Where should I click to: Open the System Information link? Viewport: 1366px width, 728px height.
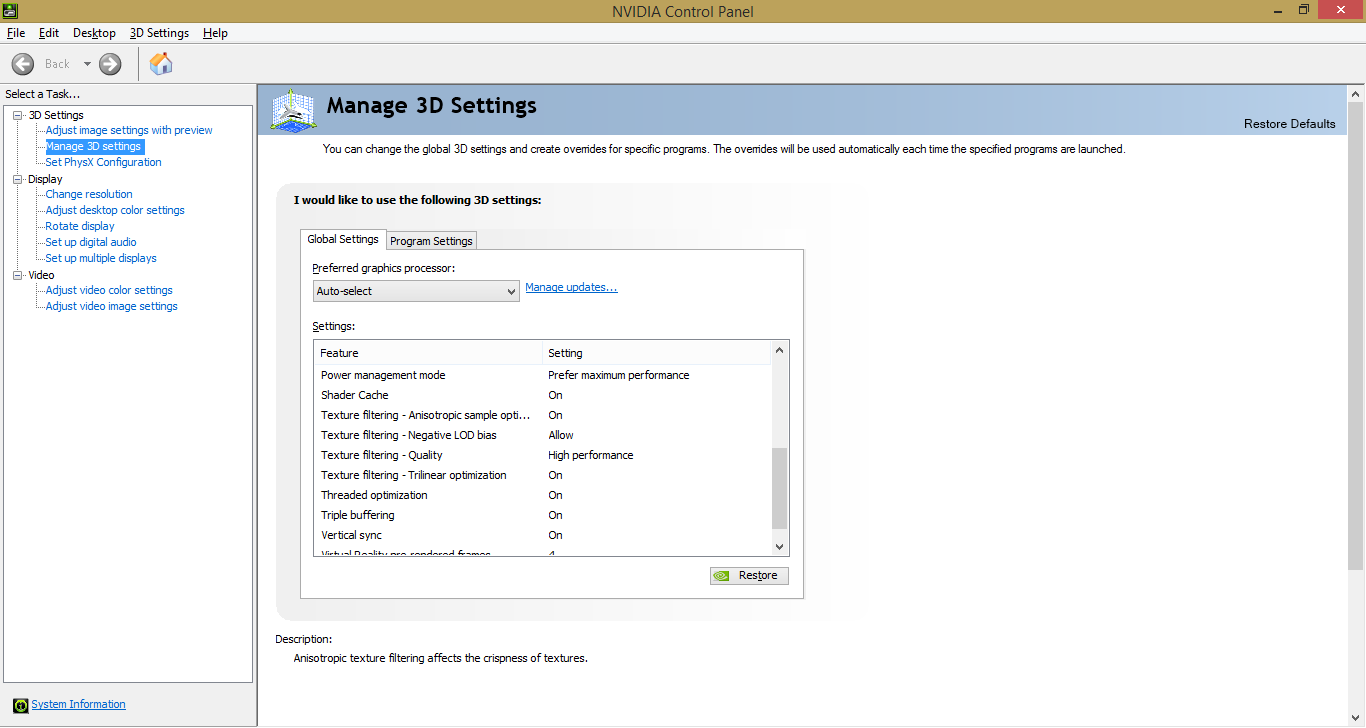click(78, 704)
